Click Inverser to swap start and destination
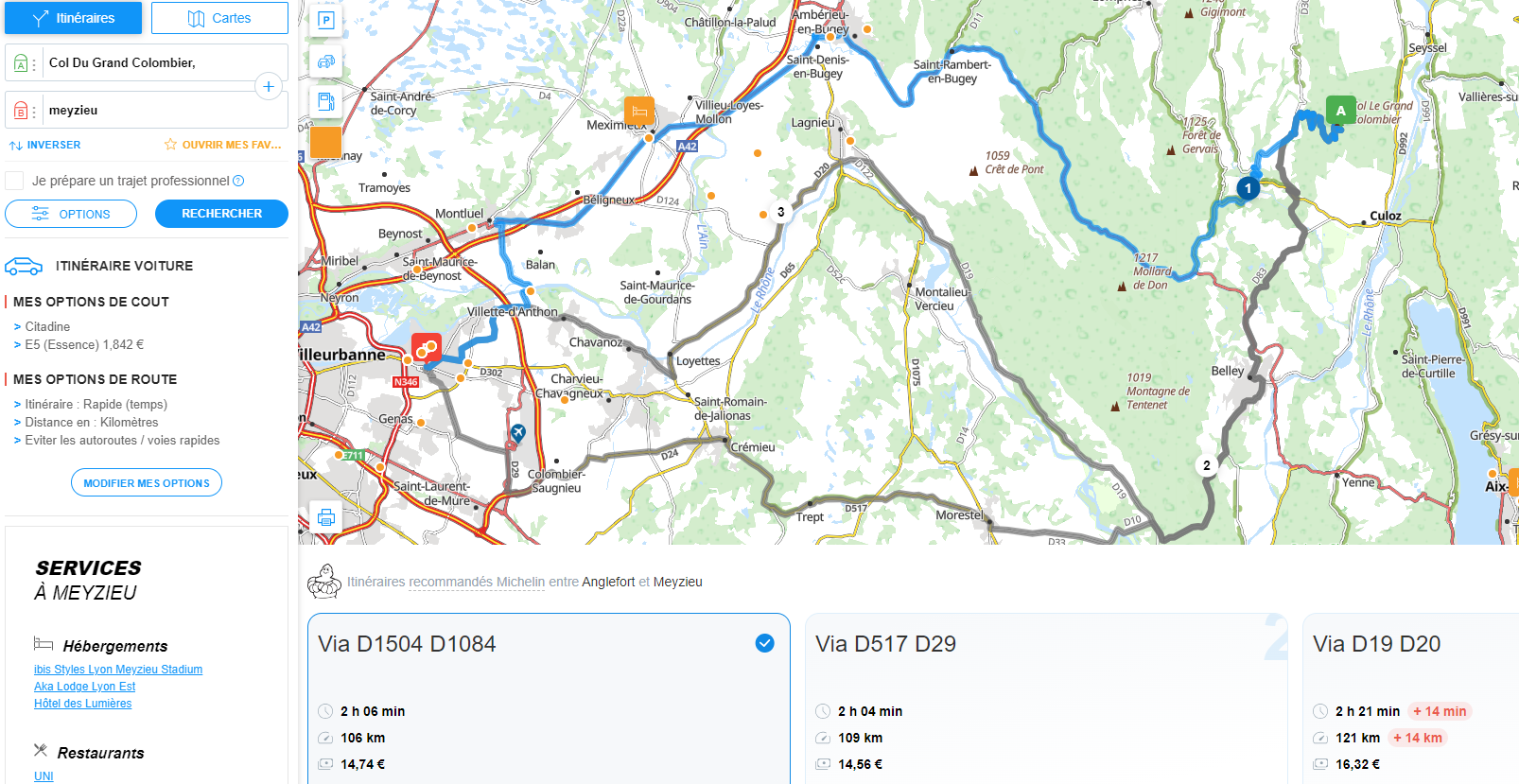Screen dimensions: 1519x784 pyautogui.click(x=44, y=145)
